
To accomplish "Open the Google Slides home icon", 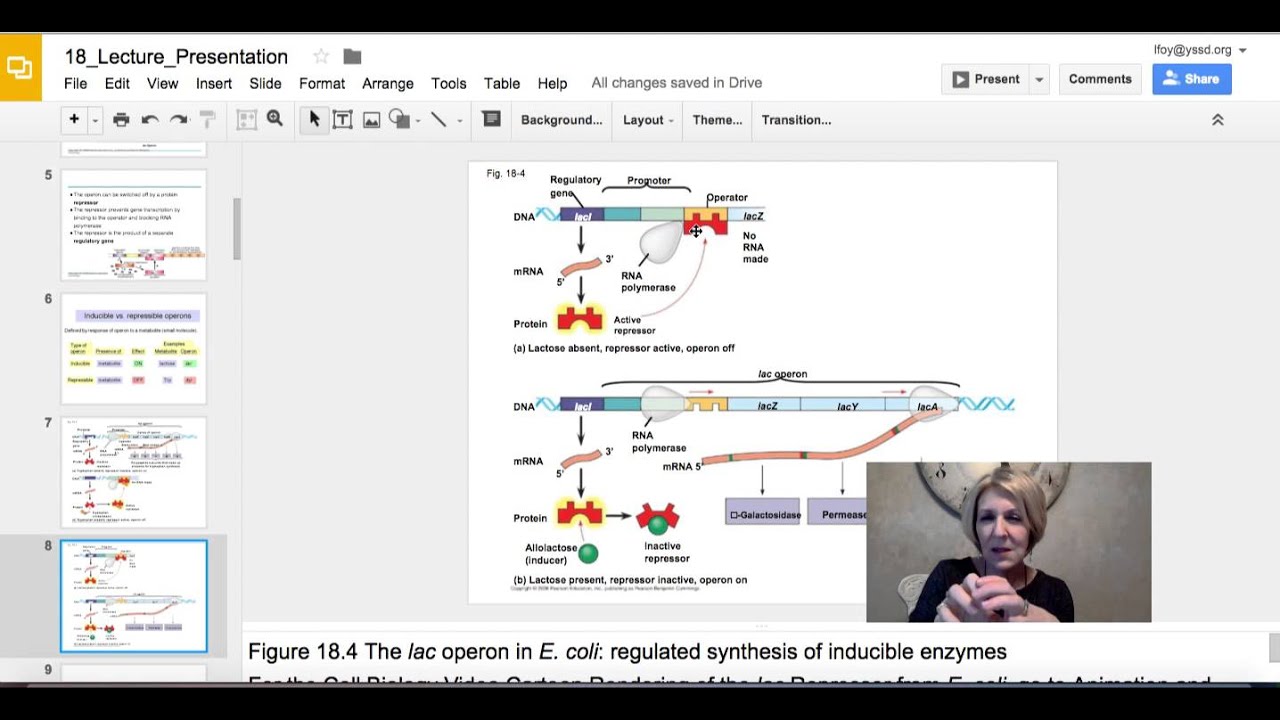I will [20, 68].
